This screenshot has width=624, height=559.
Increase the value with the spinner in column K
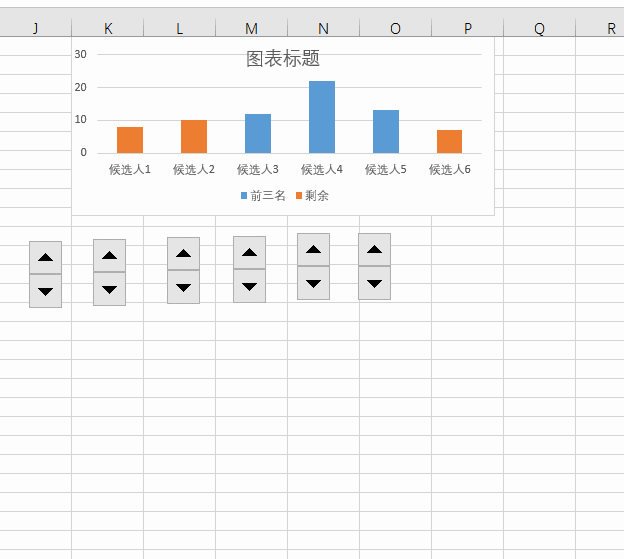point(109,255)
